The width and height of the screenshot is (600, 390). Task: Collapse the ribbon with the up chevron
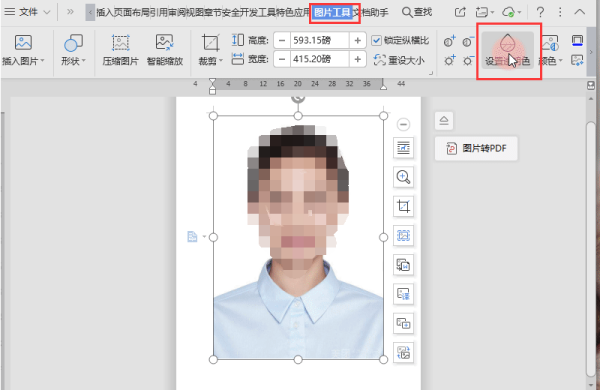pyautogui.click(x=580, y=12)
